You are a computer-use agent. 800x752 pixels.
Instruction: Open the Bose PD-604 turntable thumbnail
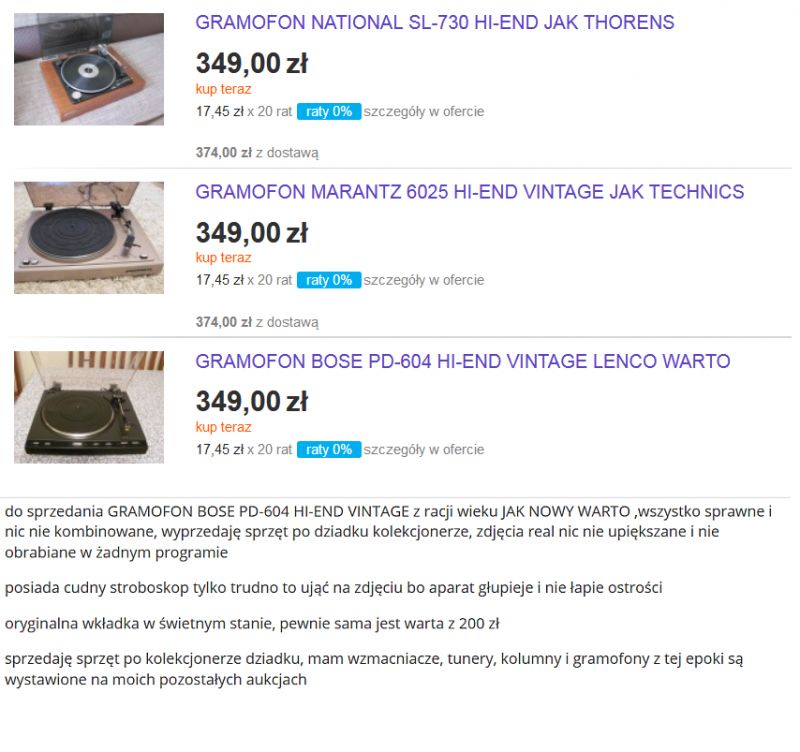89,407
